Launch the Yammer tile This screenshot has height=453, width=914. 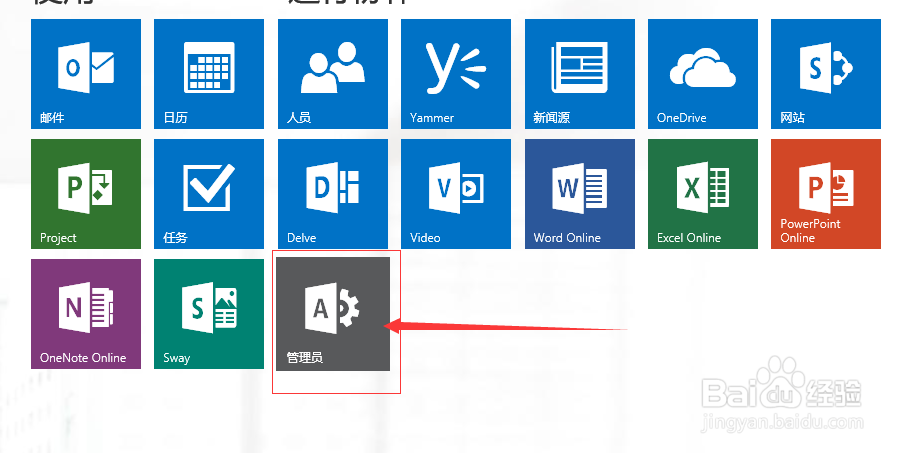(x=456, y=73)
